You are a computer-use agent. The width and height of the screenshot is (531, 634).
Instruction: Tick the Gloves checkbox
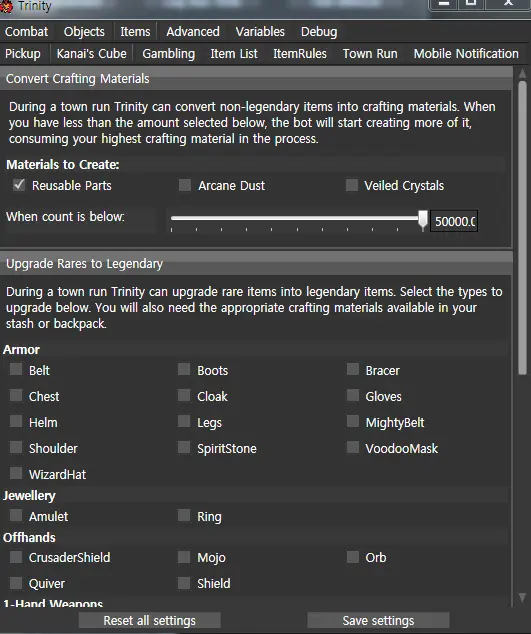coord(353,395)
